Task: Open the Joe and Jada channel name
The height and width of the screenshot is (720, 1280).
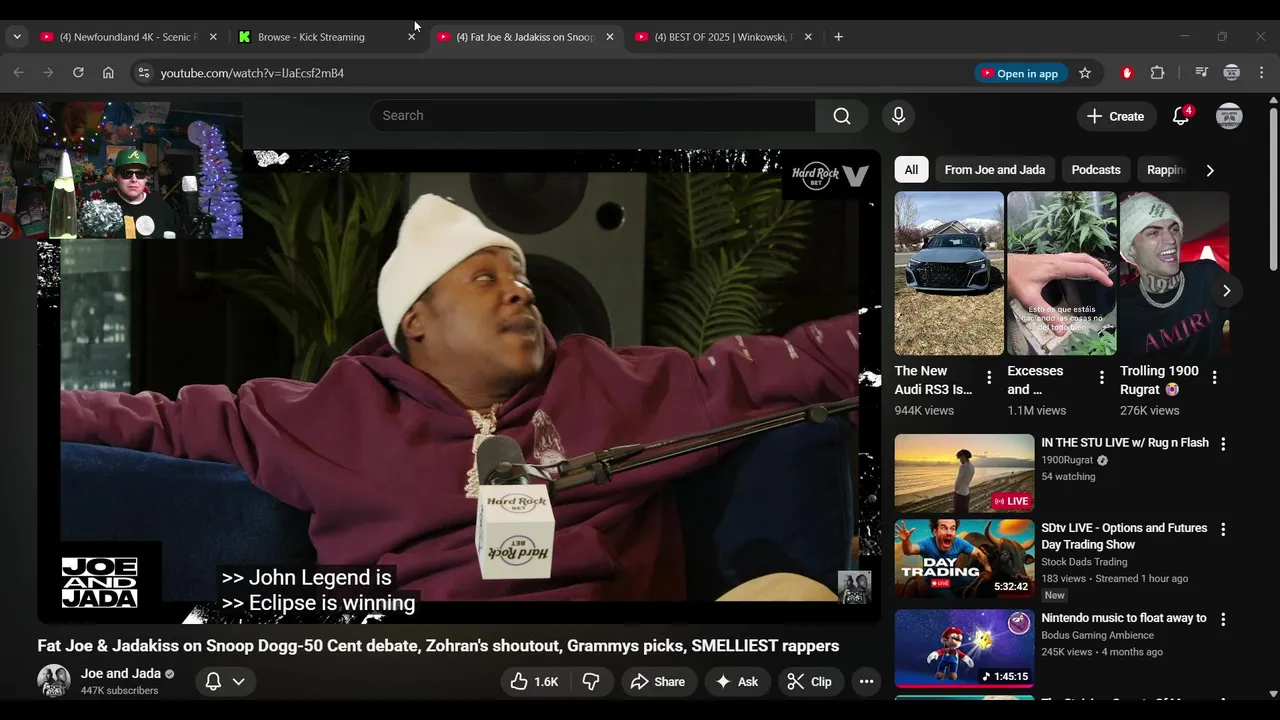Action: 121,674
